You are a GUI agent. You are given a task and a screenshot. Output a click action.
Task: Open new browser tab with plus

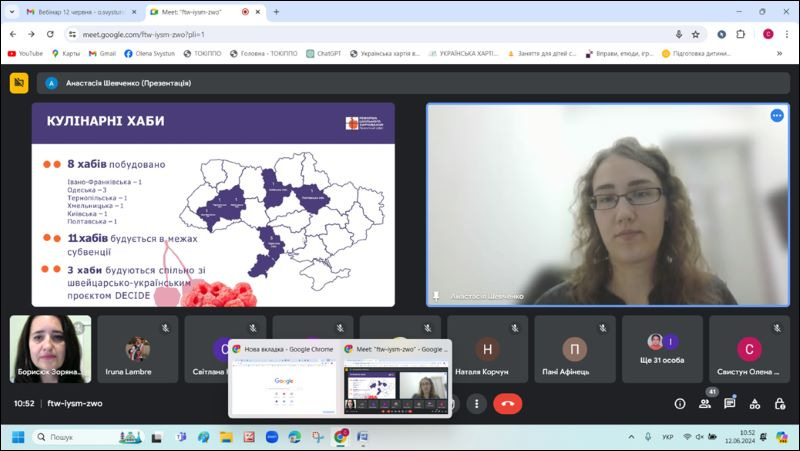click(276, 12)
